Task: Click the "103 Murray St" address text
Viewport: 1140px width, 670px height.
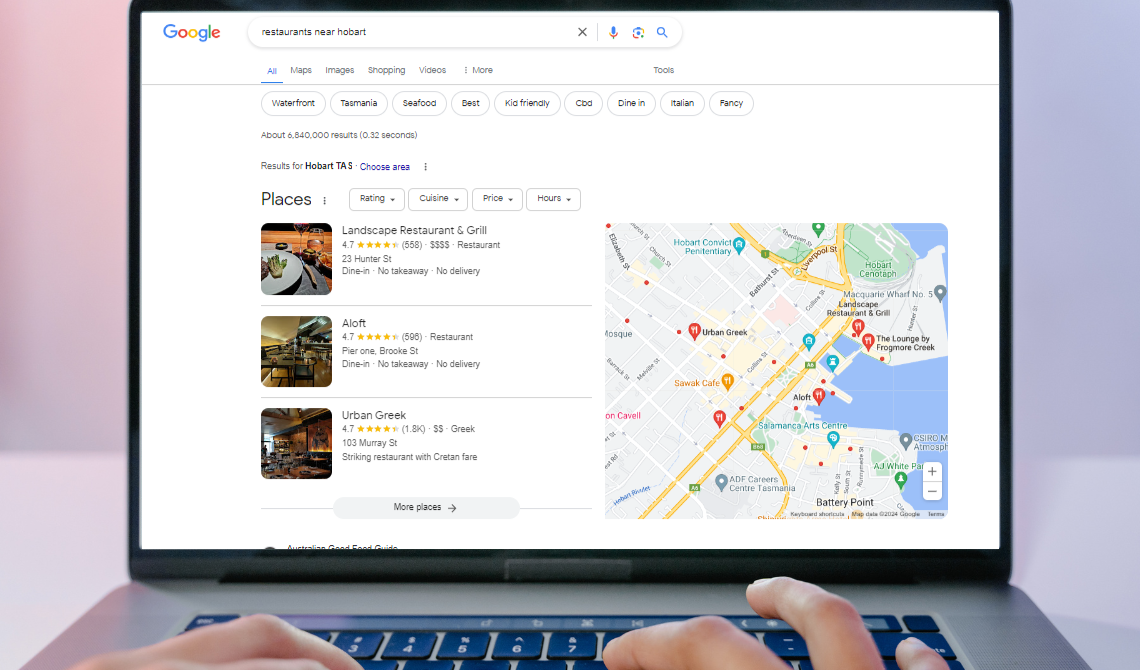Action: click(369, 443)
